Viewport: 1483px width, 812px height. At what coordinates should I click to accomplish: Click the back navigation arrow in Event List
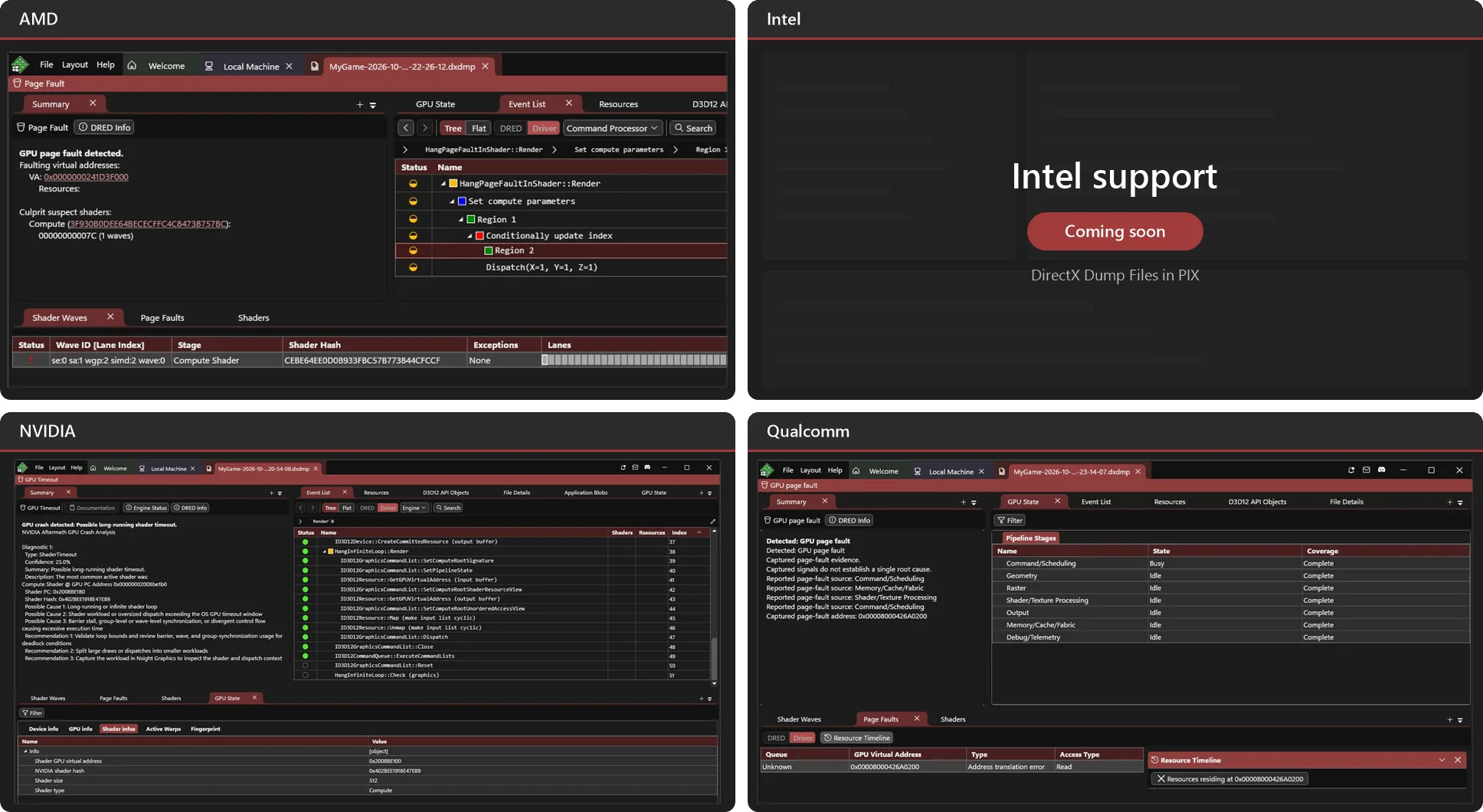(406, 128)
